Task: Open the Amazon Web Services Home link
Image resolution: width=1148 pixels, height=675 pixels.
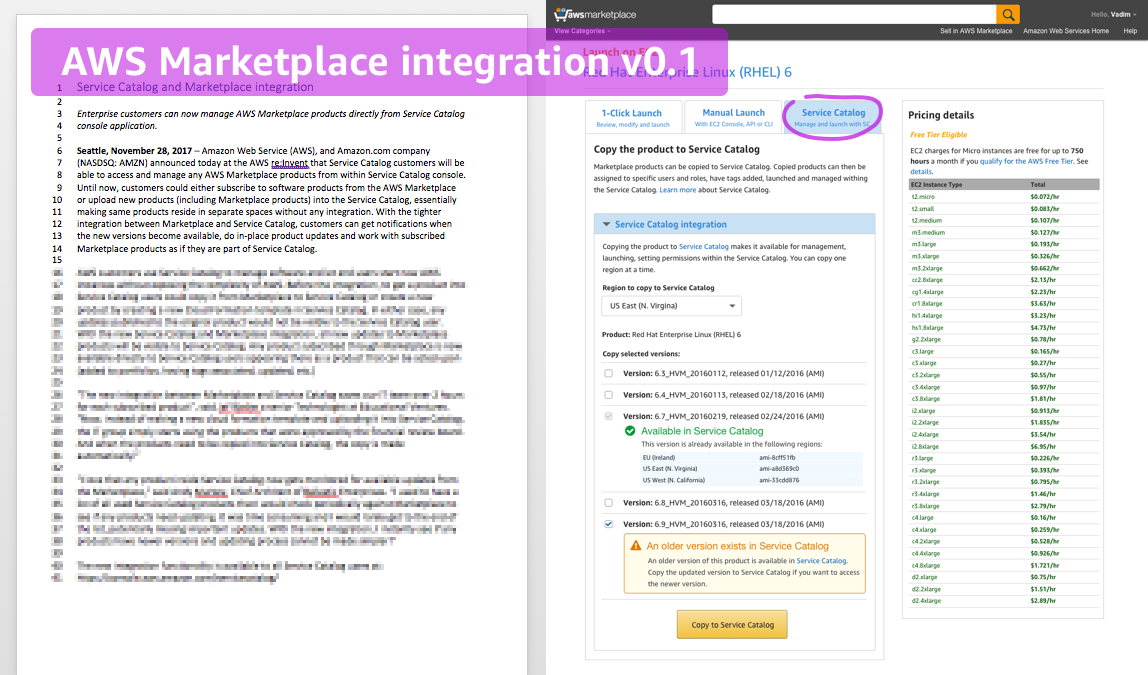Action: tap(1066, 31)
